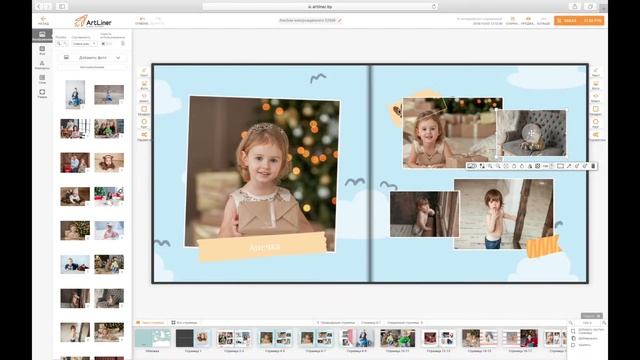
Task: Add a photo frame with the left-page Photo tool
Action: pos(144,85)
